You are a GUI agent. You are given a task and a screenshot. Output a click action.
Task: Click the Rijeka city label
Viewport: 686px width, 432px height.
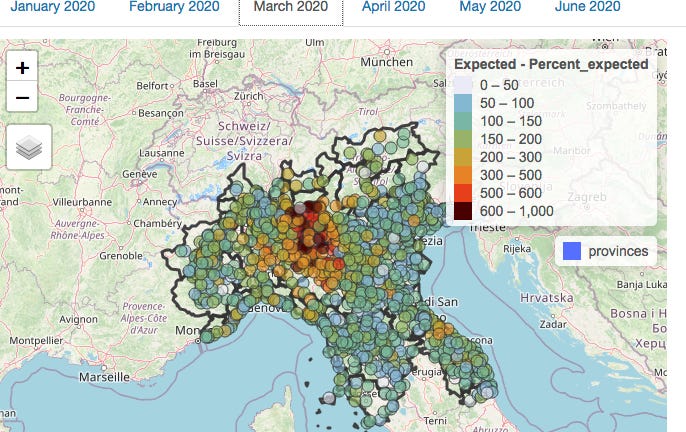(517, 249)
